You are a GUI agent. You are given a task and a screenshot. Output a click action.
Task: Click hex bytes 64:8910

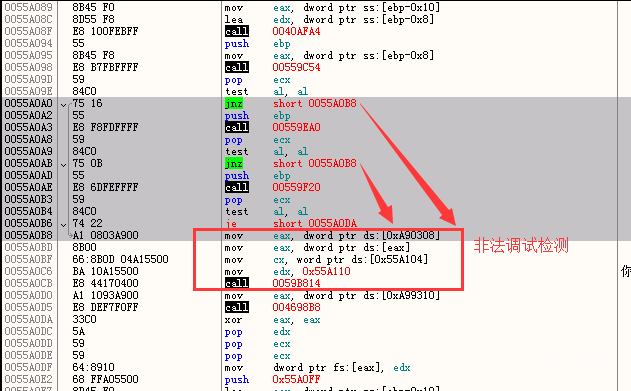pos(93,367)
